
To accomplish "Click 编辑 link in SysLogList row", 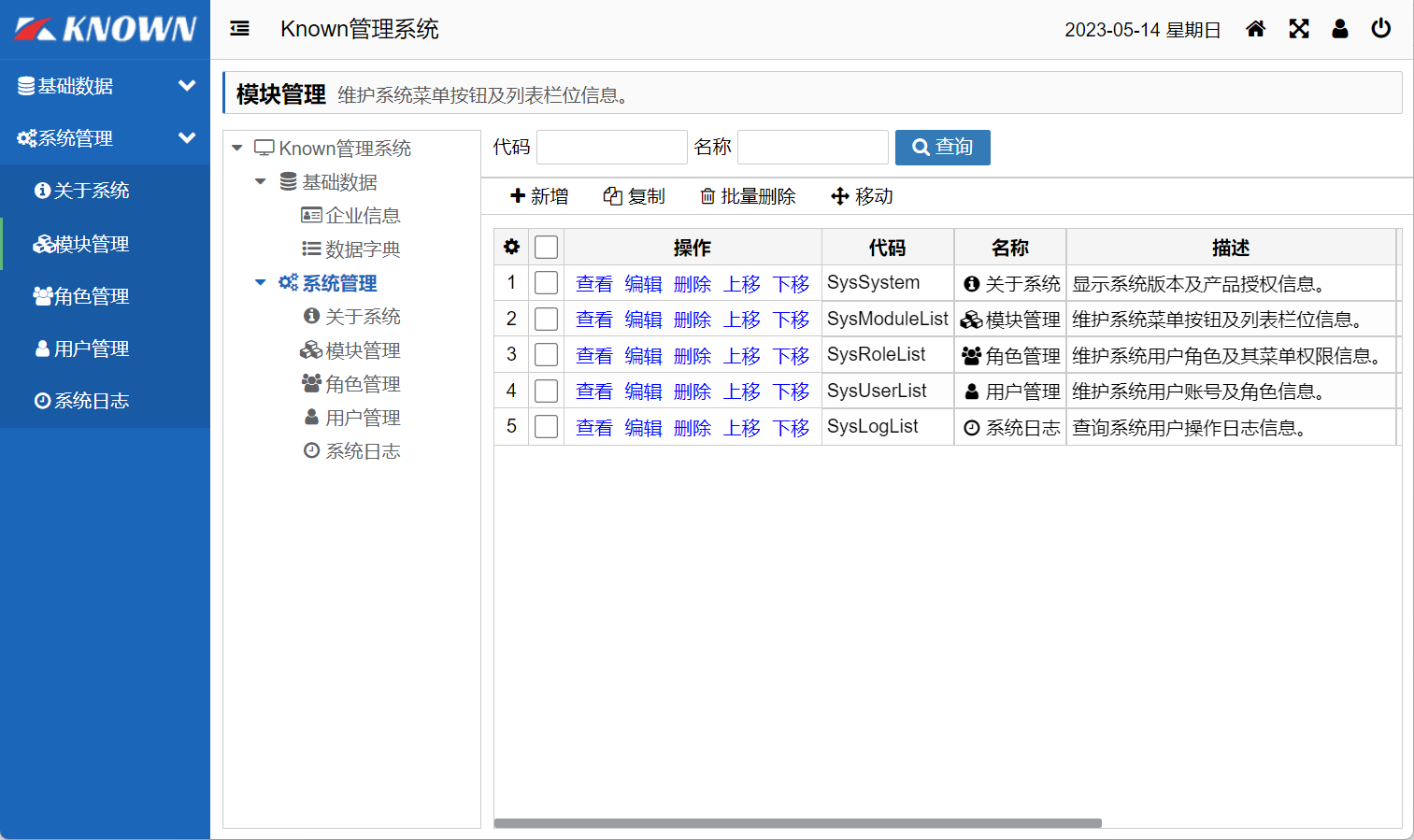I will [x=643, y=428].
